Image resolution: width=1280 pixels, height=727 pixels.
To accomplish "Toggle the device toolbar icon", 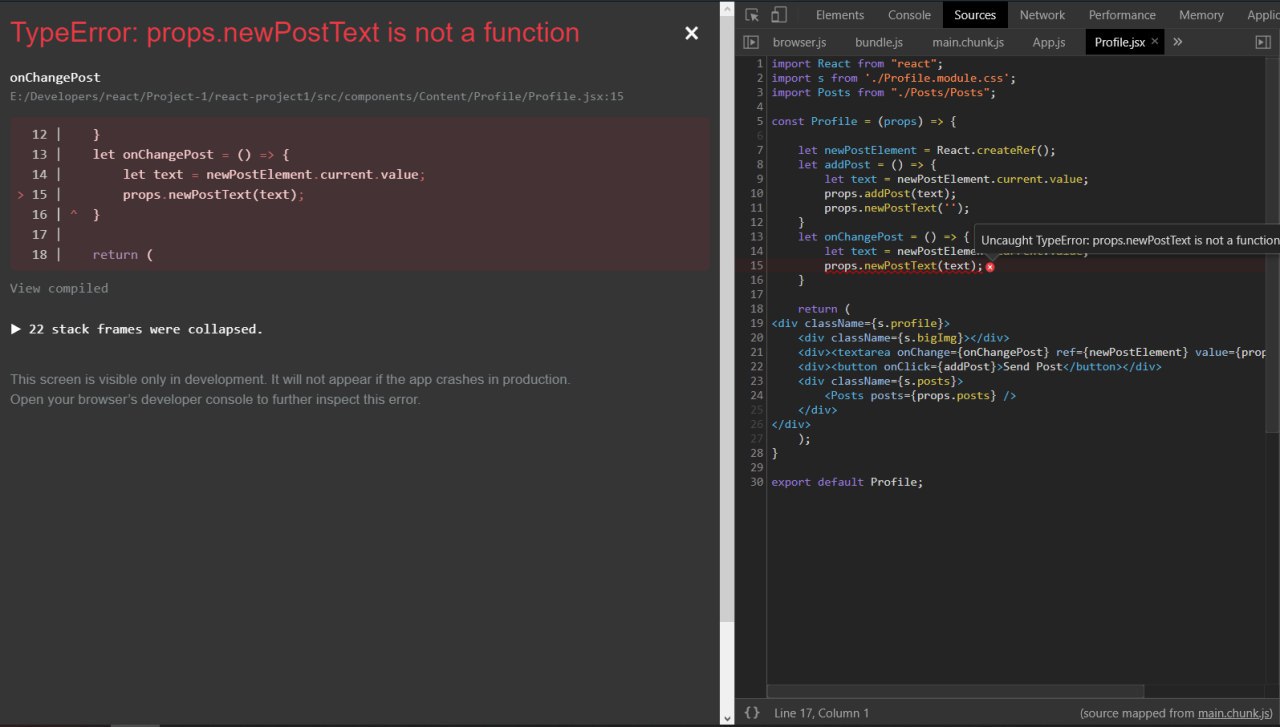I will pos(779,15).
